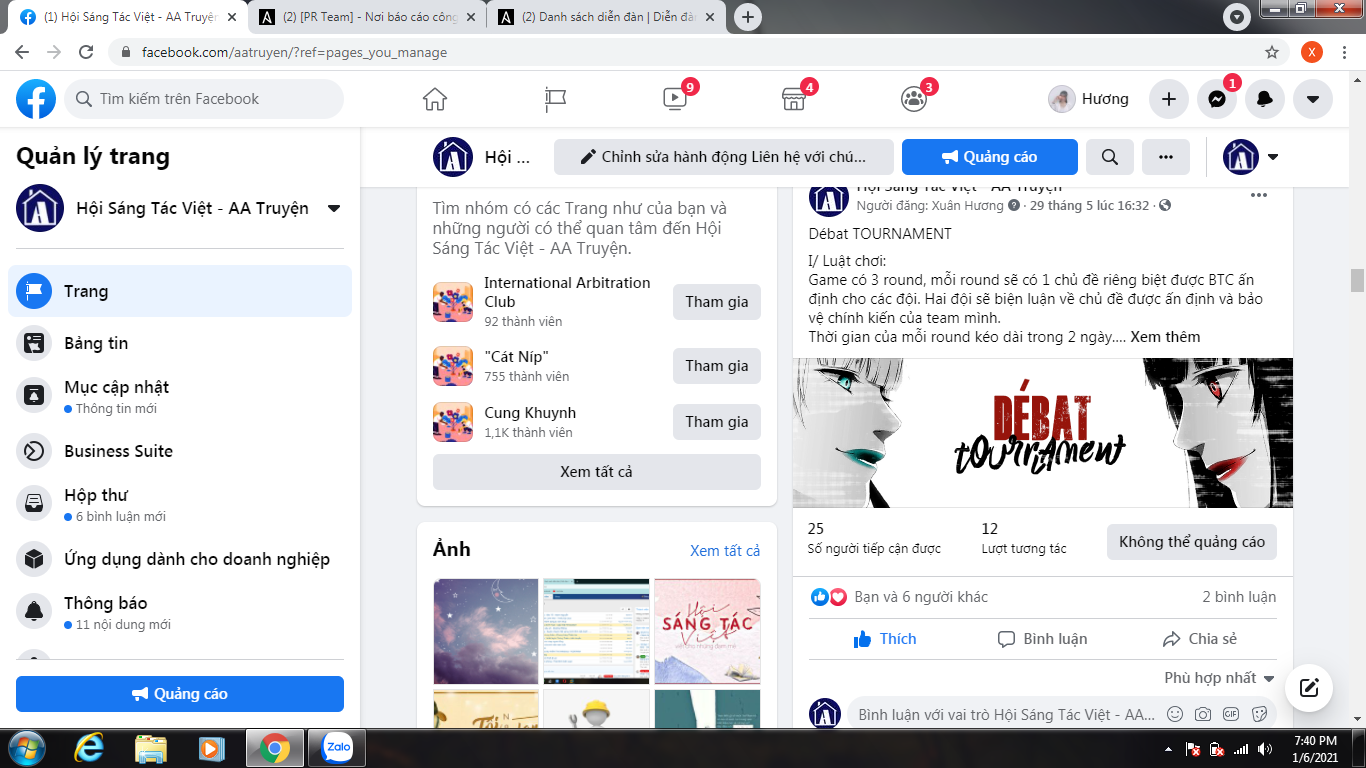Open Internet Explorer from the taskbar
This screenshot has width=1366, height=768.
point(90,748)
